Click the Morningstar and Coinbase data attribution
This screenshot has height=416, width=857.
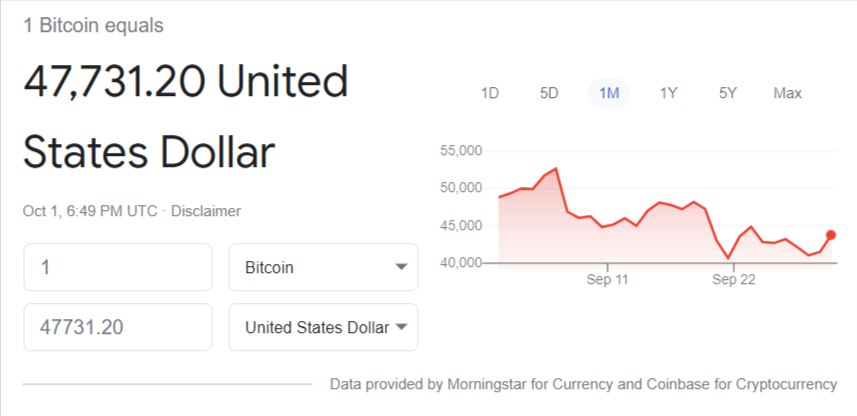[583, 384]
